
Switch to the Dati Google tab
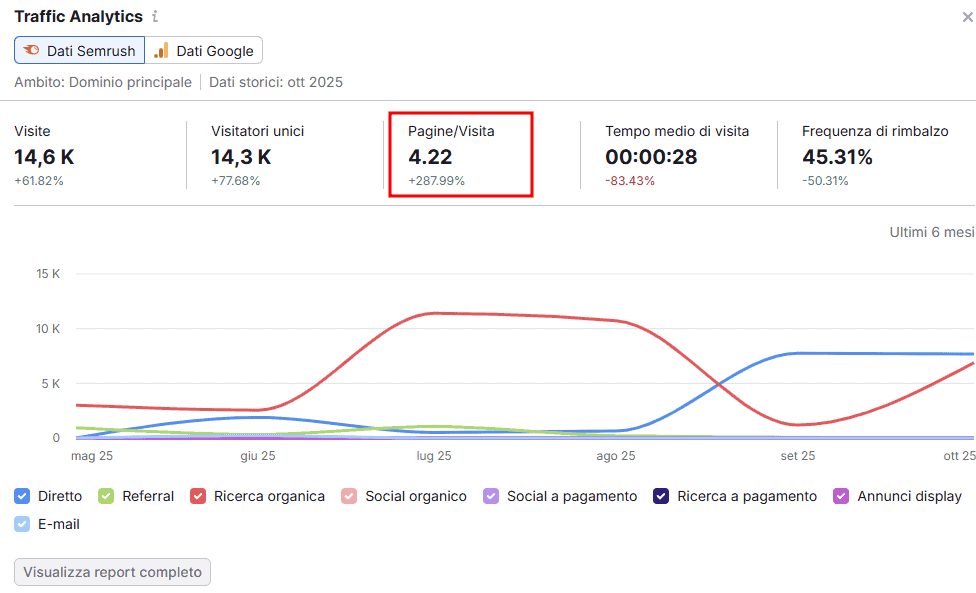tap(204, 50)
